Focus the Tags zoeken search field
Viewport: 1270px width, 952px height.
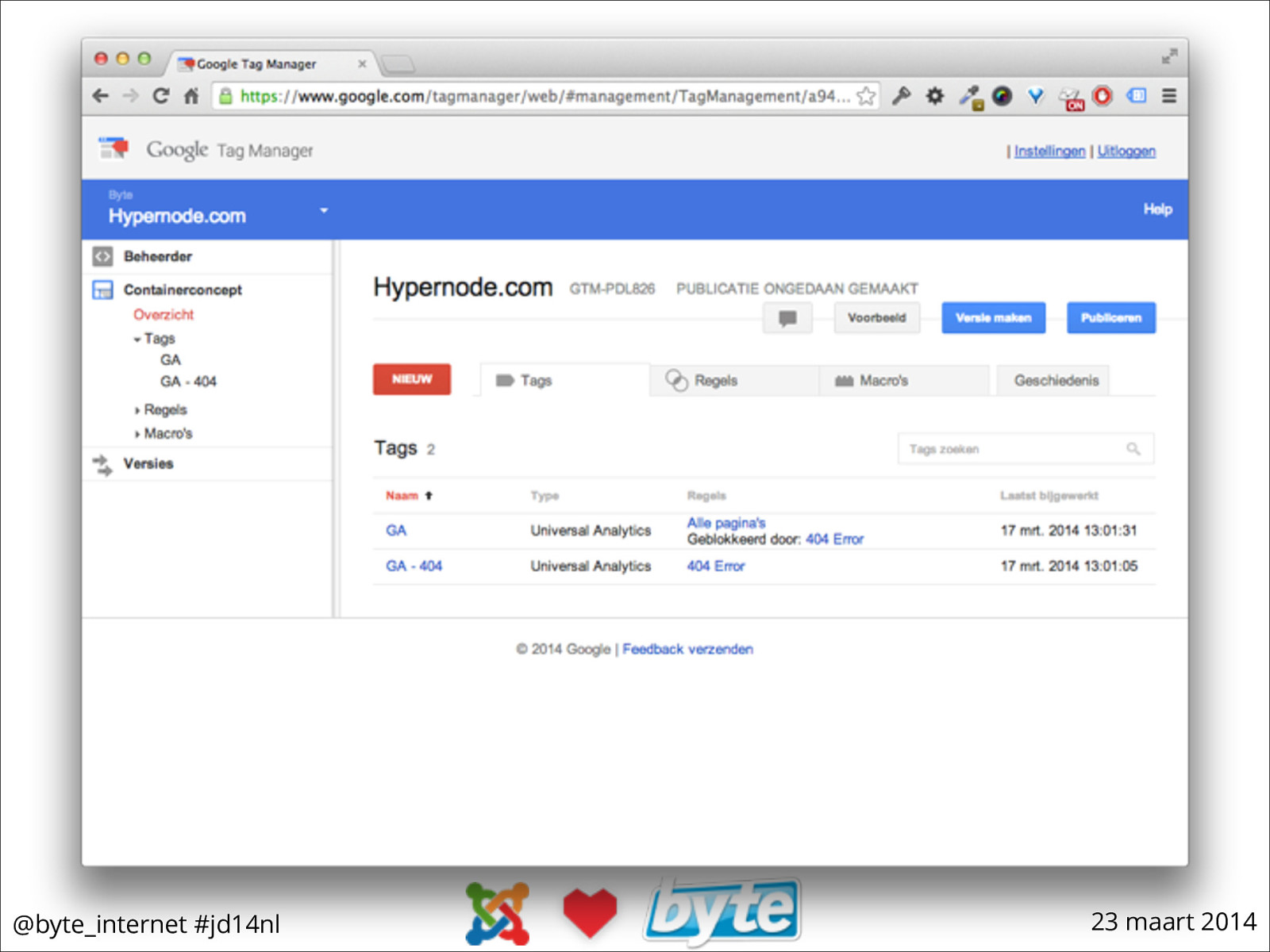point(1026,449)
